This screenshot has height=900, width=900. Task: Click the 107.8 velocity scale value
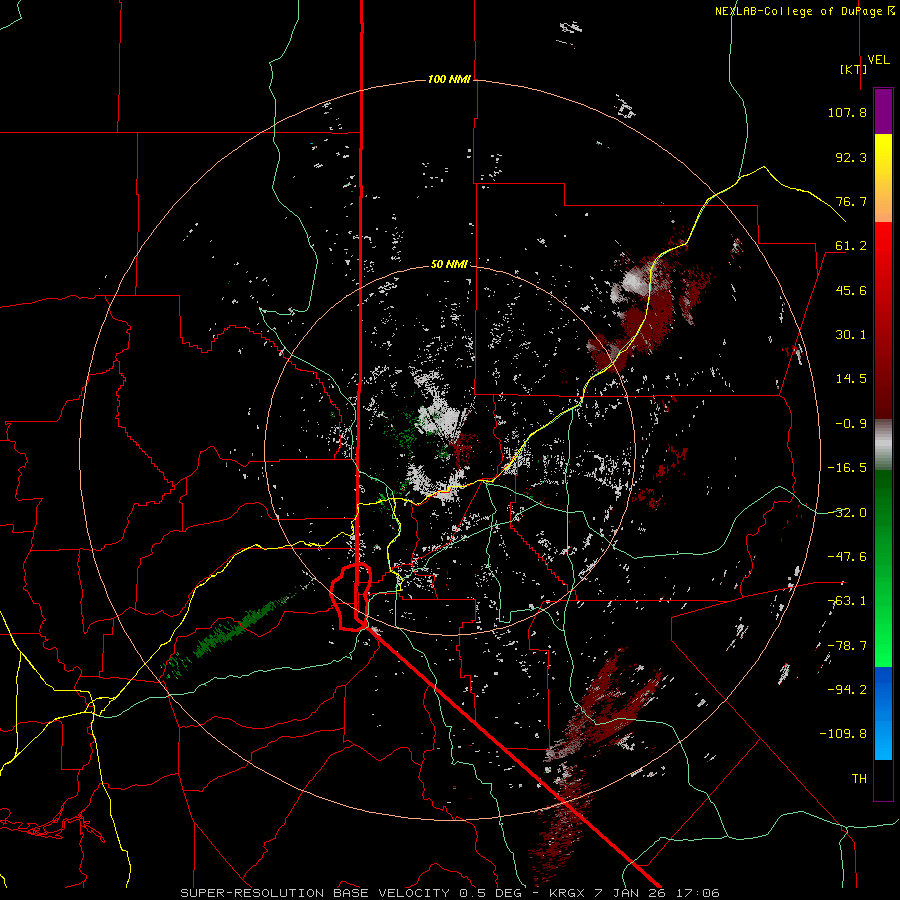[x=847, y=112]
